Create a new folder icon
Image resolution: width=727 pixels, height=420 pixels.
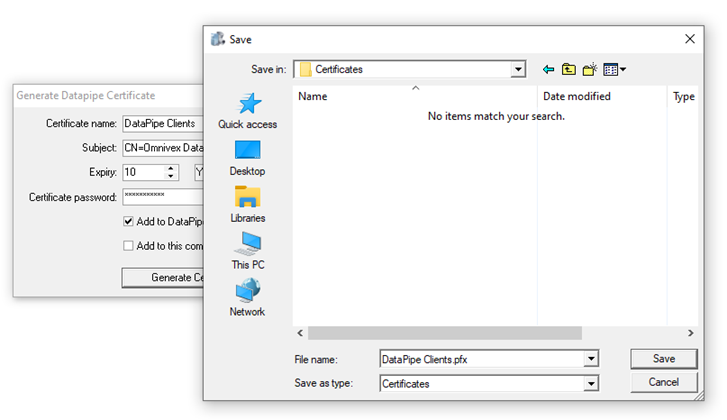click(x=590, y=69)
